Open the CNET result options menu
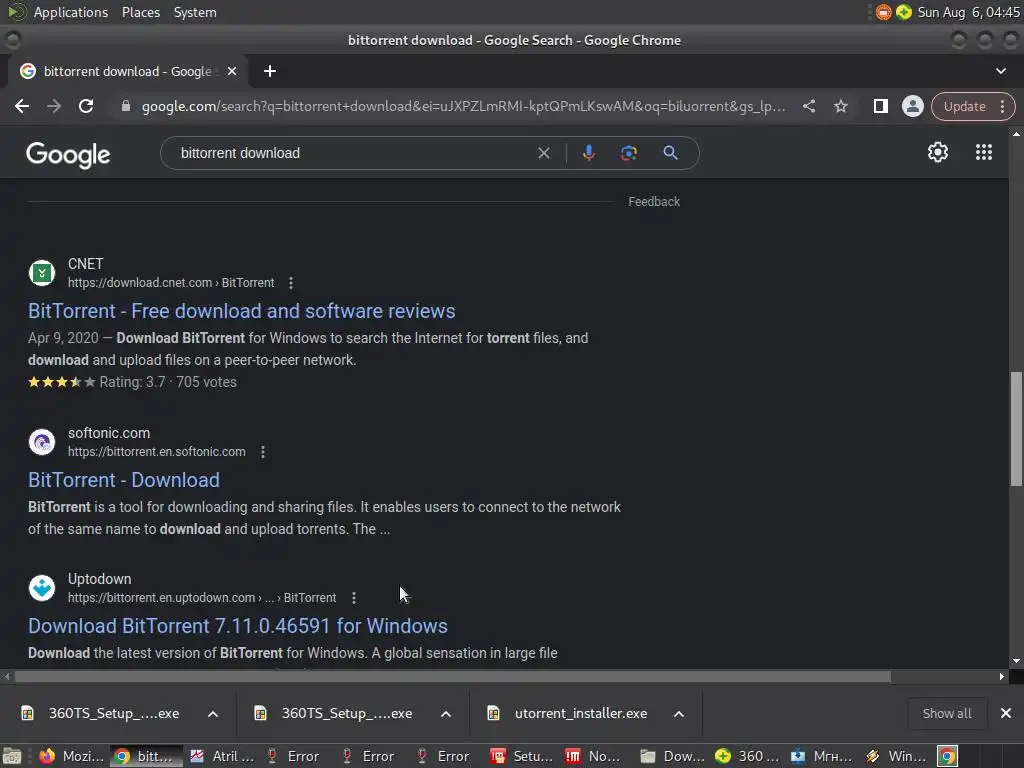The width and height of the screenshot is (1024, 768). [x=291, y=283]
